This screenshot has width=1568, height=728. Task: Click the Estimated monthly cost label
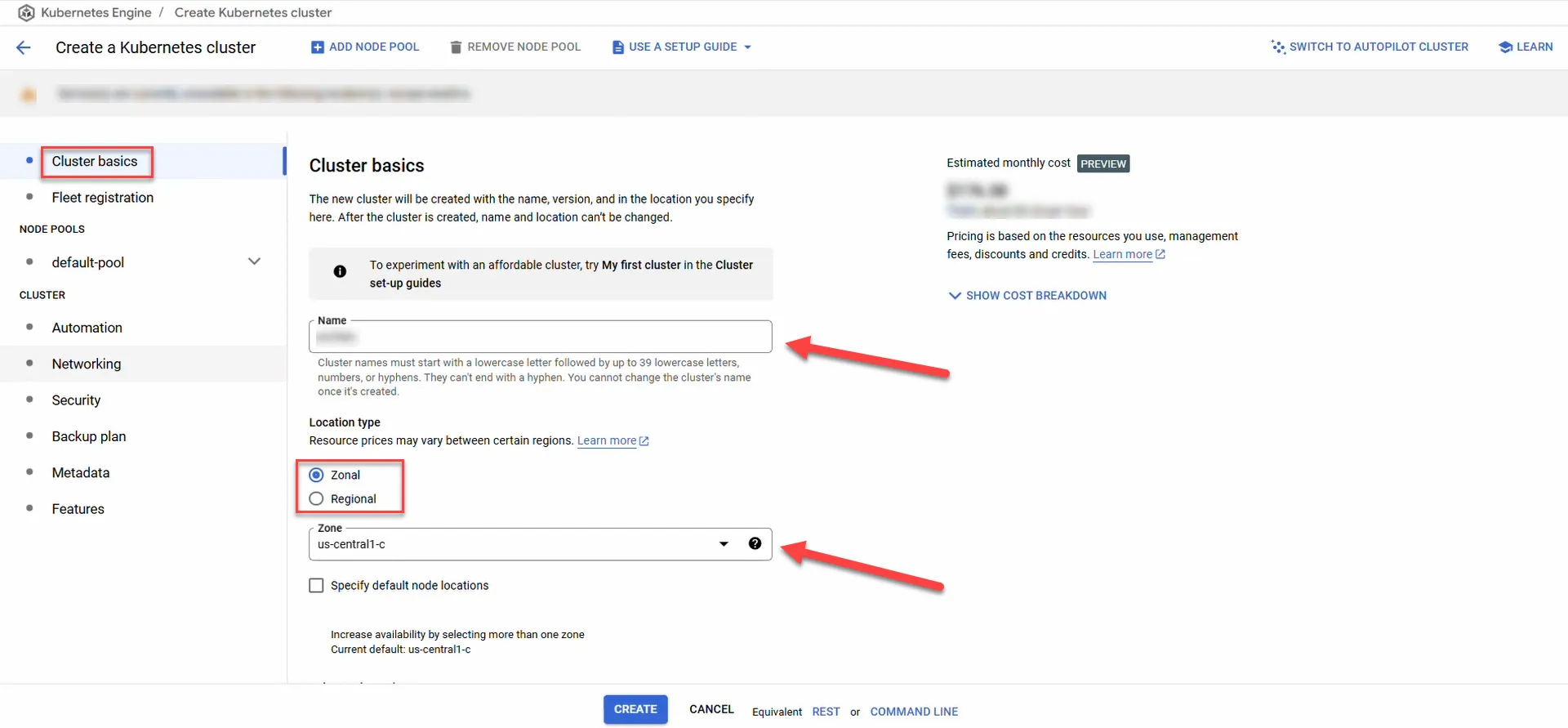[1009, 163]
